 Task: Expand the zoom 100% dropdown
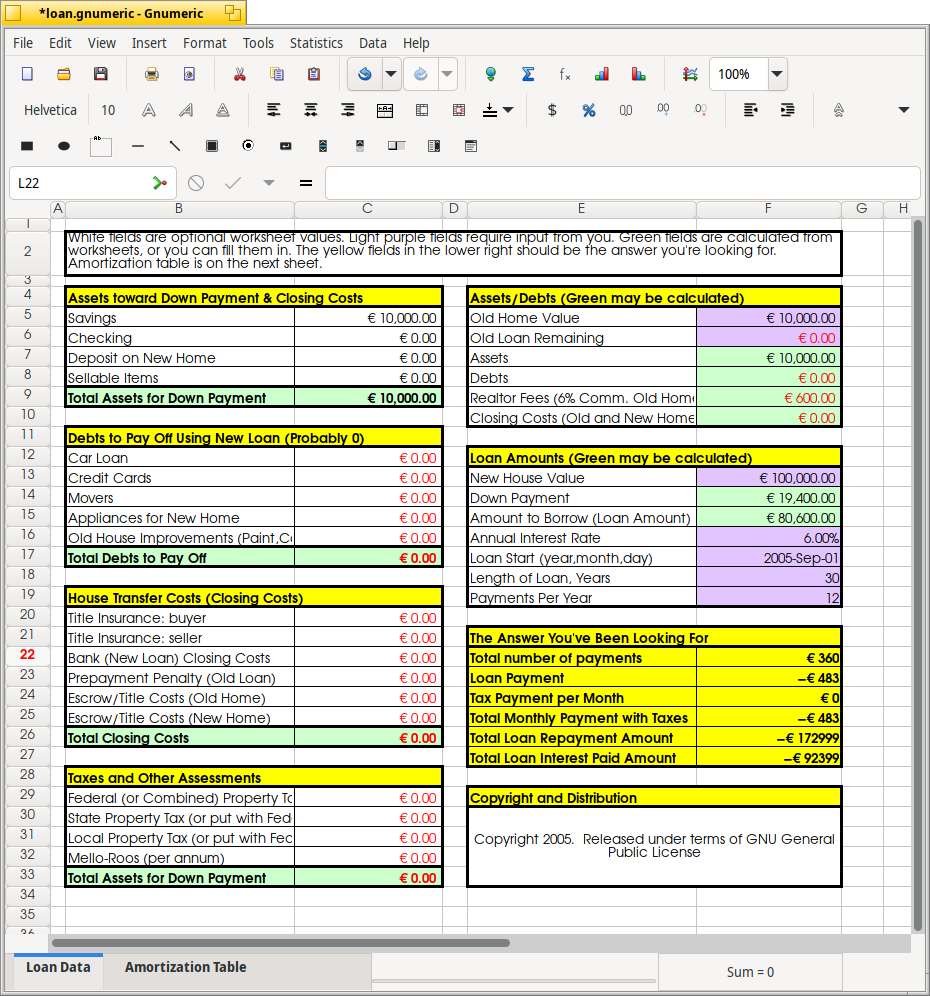[x=776, y=74]
